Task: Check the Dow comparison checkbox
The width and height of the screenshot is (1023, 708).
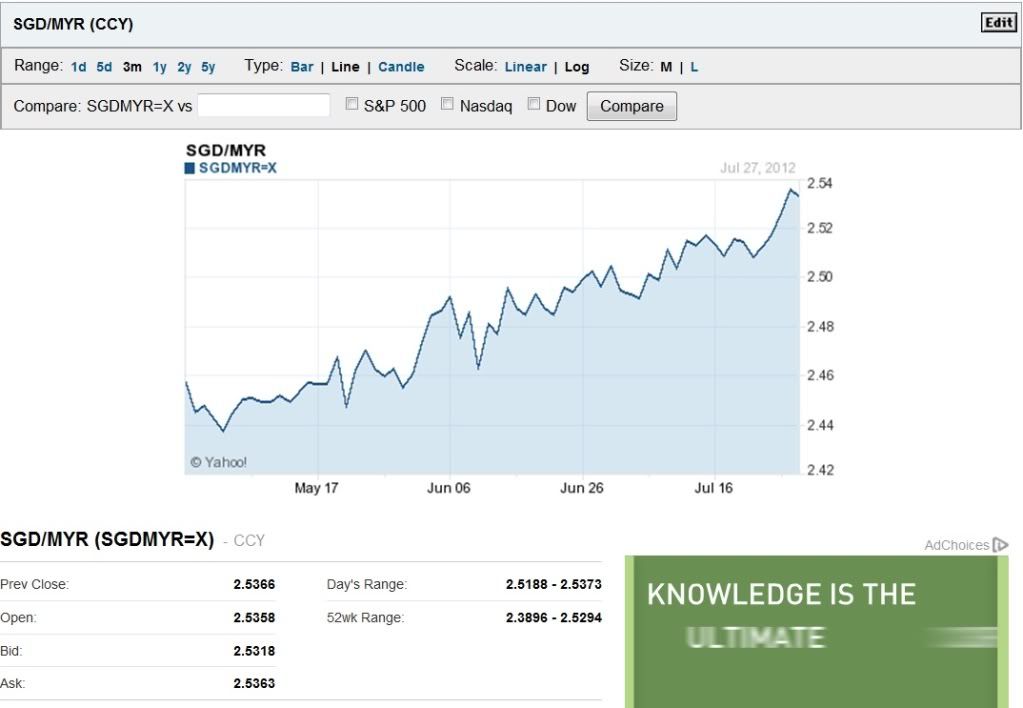Action: click(x=534, y=104)
